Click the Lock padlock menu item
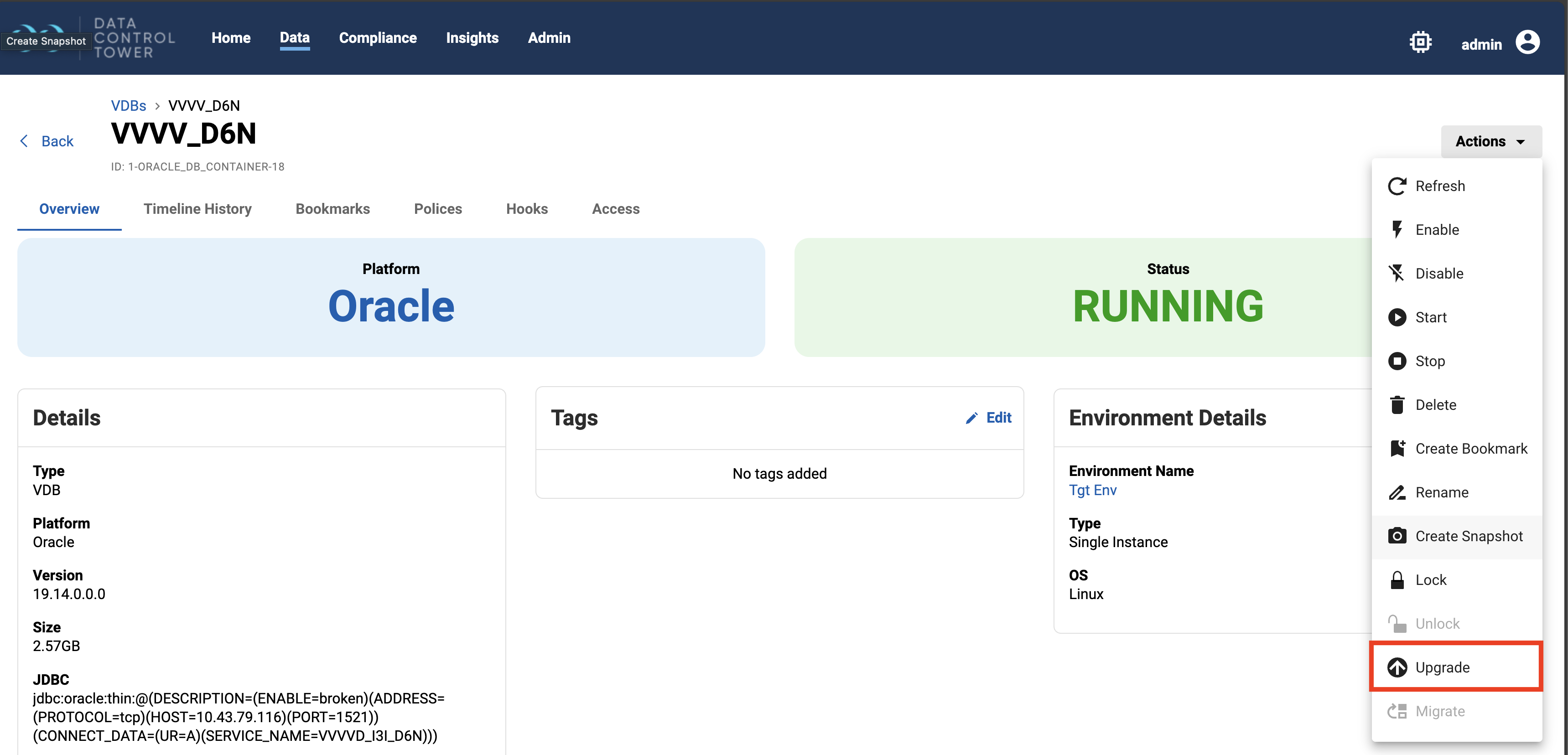 click(1430, 580)
